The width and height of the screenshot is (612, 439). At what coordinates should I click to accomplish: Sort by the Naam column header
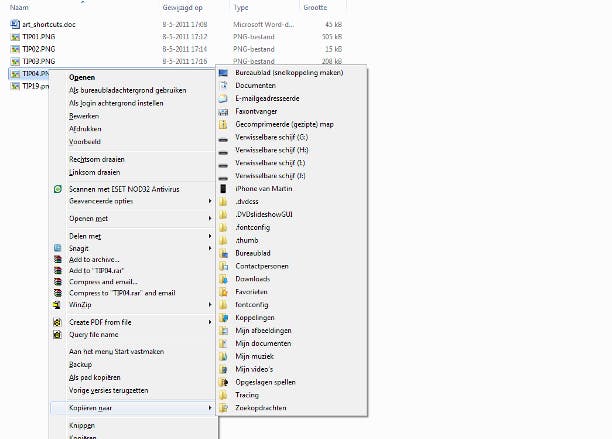click(x=19, y=7)
